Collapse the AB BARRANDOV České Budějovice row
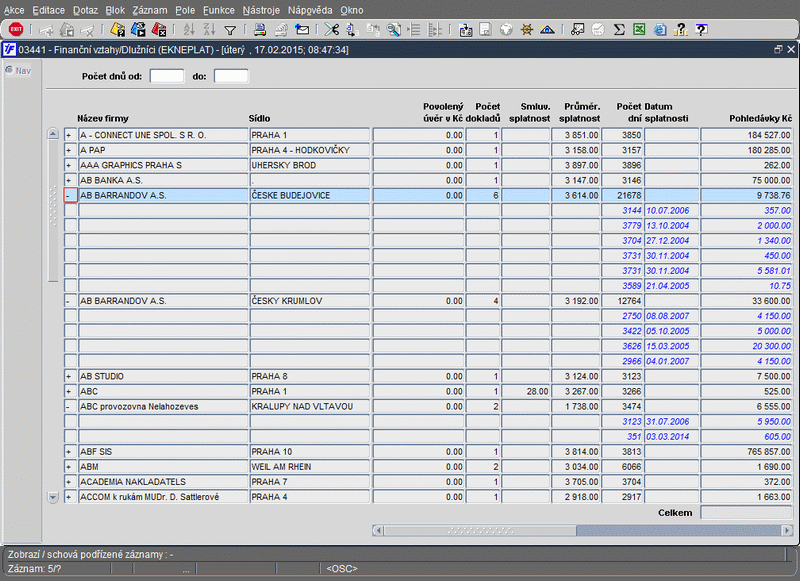The image size is (800, 581). point(69,196)
